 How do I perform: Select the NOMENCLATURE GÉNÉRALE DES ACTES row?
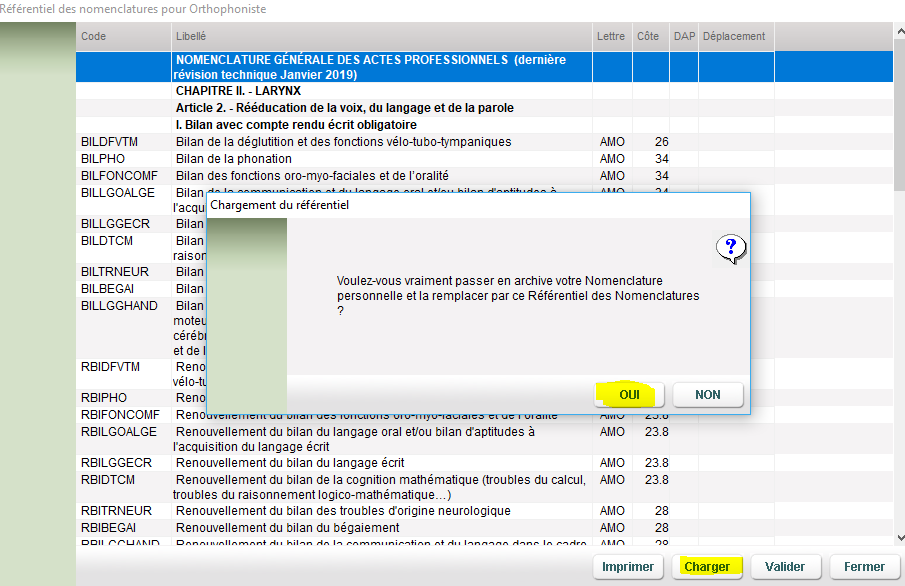(x=484, y=67)
